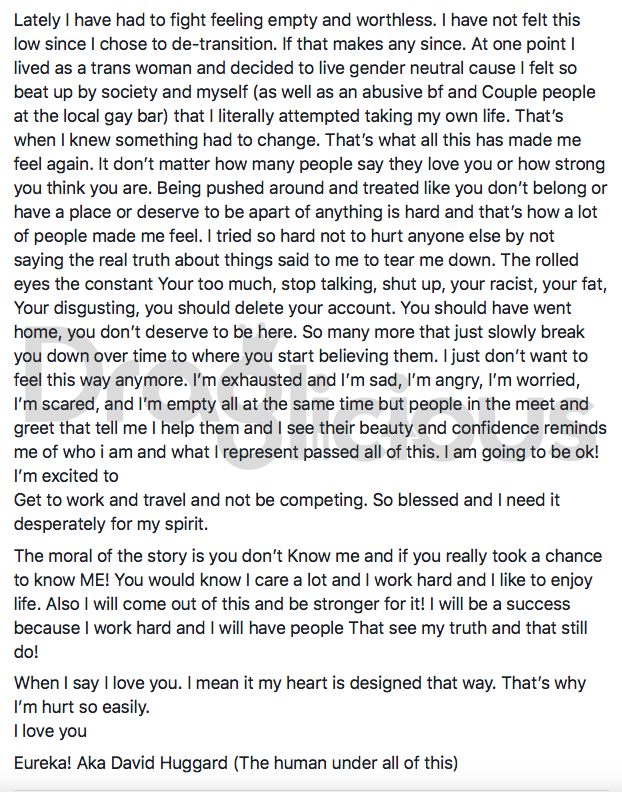Image resolution: width=622 pixels, height=792 pixels.
Task: Click the phrase 'I am going to be ok!'
Action: click(x=521, y=452)
